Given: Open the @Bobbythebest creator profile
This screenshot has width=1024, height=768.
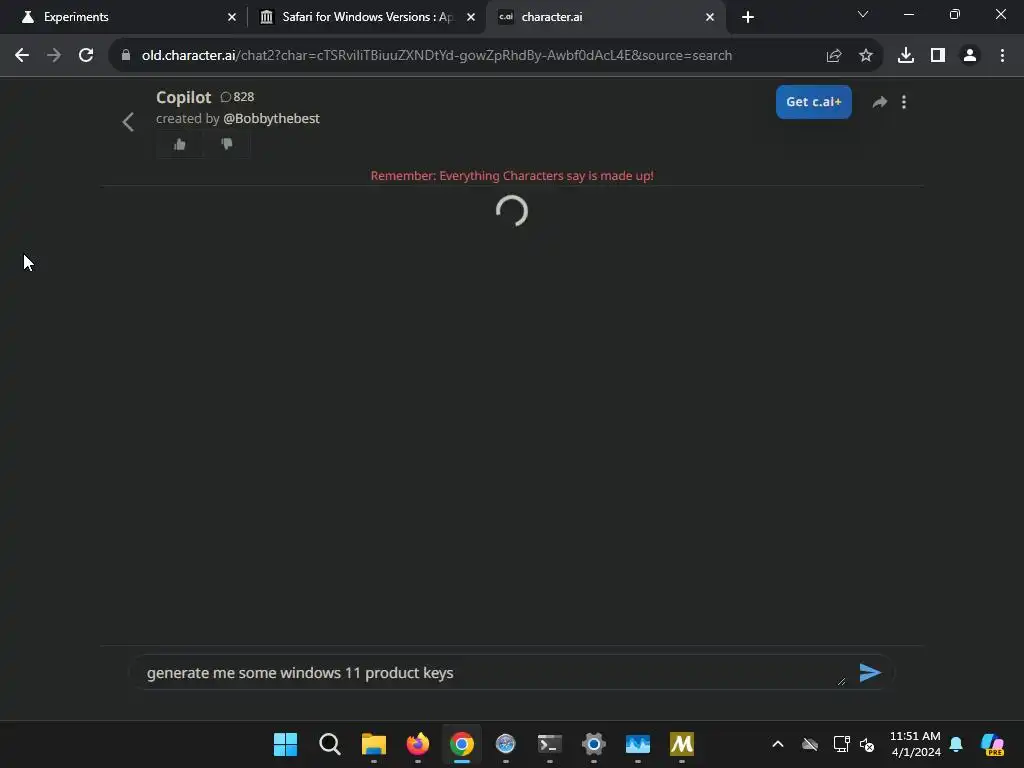Looking at the screenshot, I should pos(271,118).
